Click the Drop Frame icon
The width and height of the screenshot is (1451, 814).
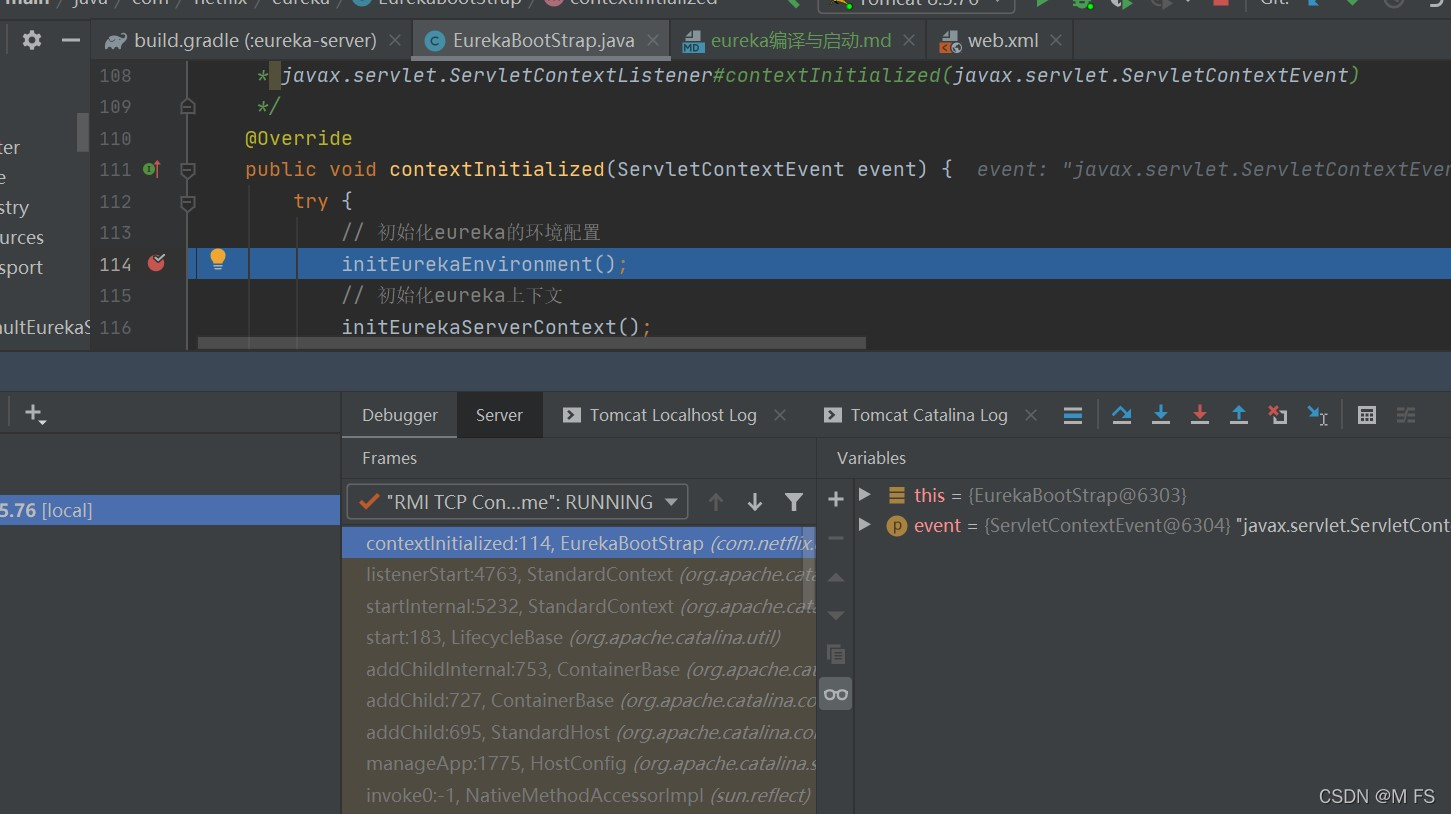(x=1277, y=415)
